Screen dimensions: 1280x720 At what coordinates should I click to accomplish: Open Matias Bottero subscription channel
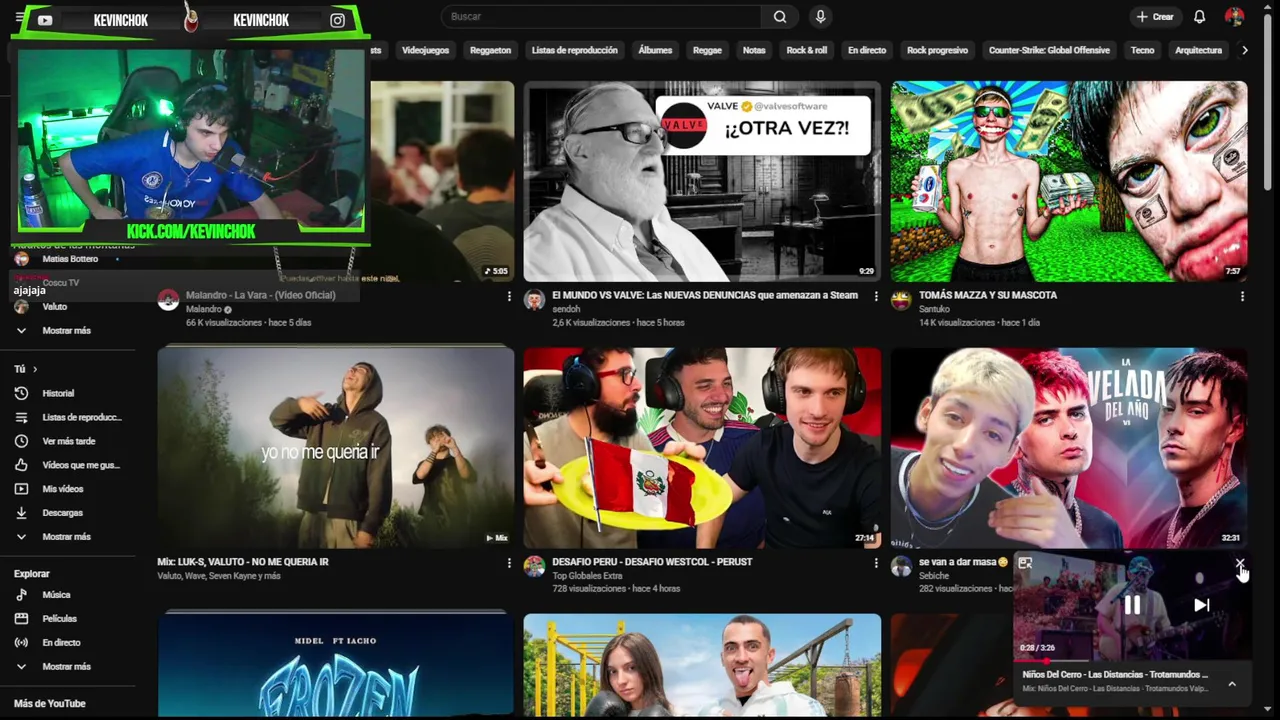click(x=68, y=259)
